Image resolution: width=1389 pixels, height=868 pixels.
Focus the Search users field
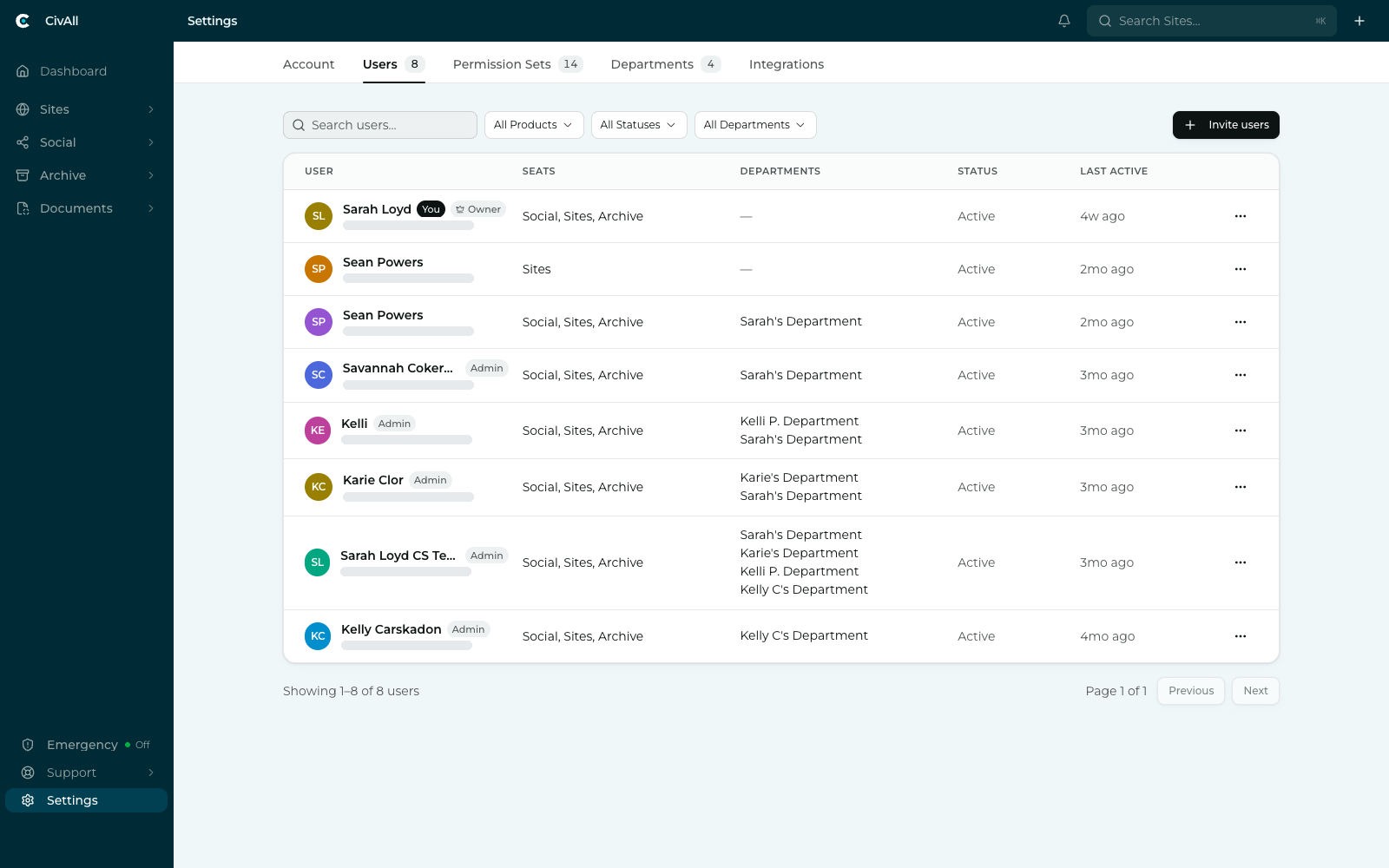coord(380,125)
